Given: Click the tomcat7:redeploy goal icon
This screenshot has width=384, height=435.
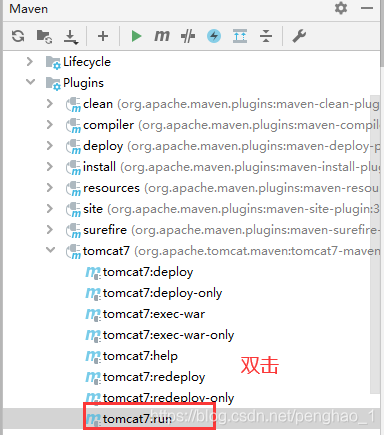Looking at the screenshot, I should (x=93, y=378).
